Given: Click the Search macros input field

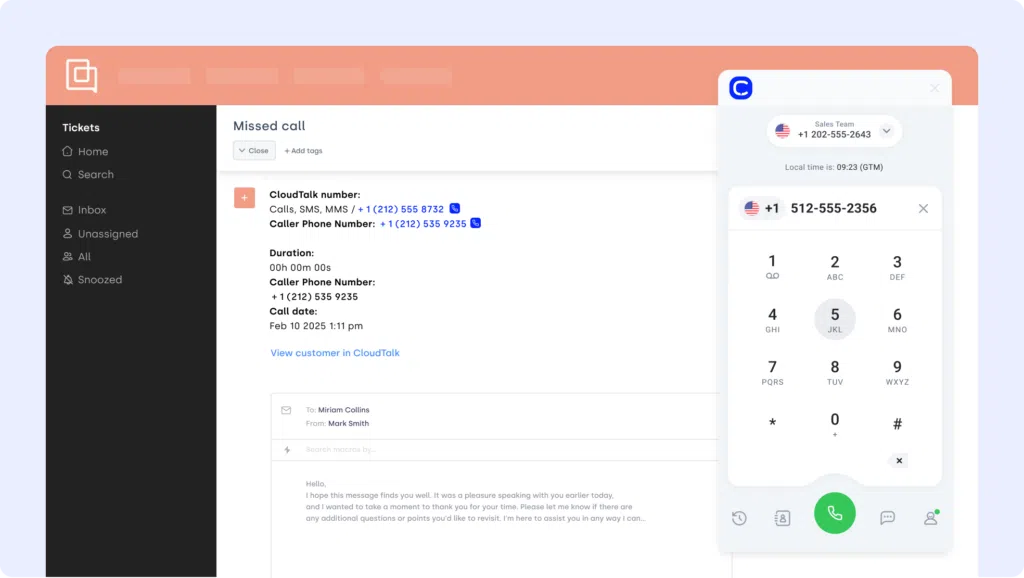Looking at the screenshot, I should (x=400, y=450).
